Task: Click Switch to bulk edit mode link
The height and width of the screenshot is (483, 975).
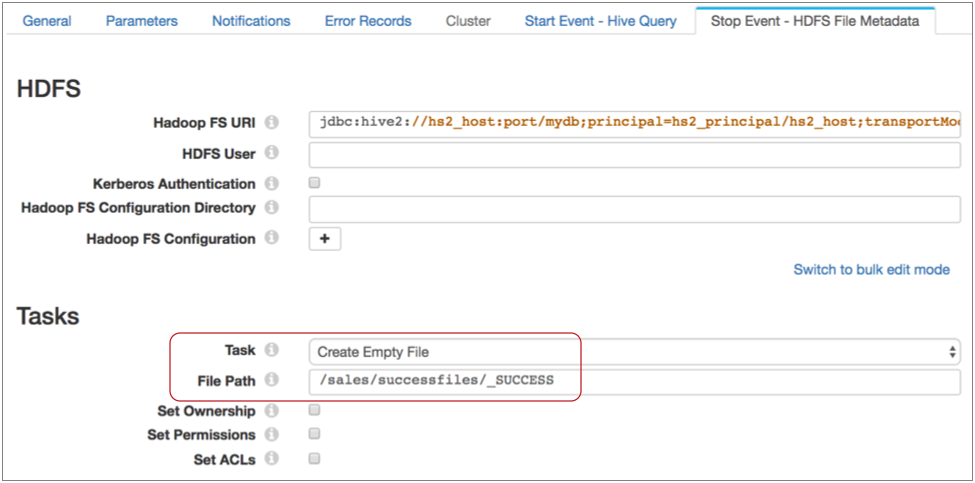Action: click(871, 270)
